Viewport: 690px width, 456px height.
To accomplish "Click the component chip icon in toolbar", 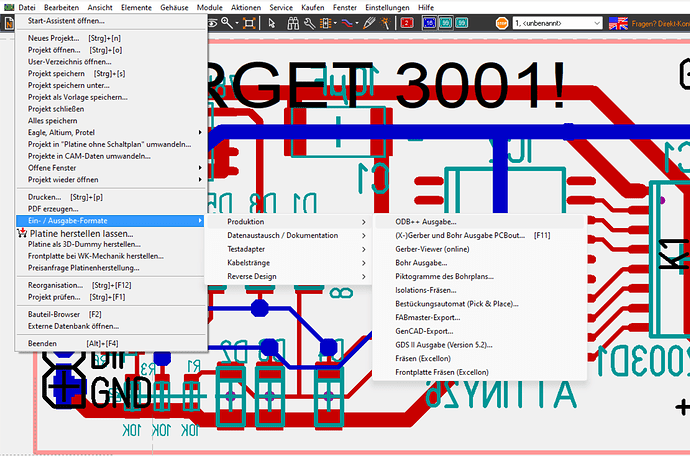I will 326,23.
